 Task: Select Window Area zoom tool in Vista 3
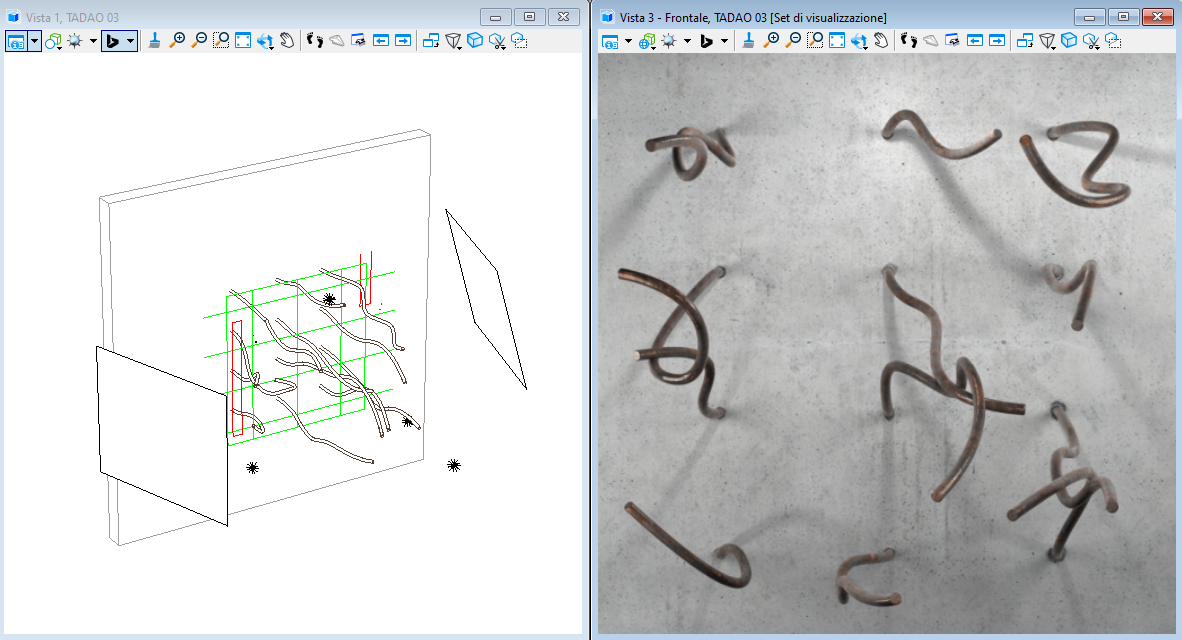click(815, 41)
